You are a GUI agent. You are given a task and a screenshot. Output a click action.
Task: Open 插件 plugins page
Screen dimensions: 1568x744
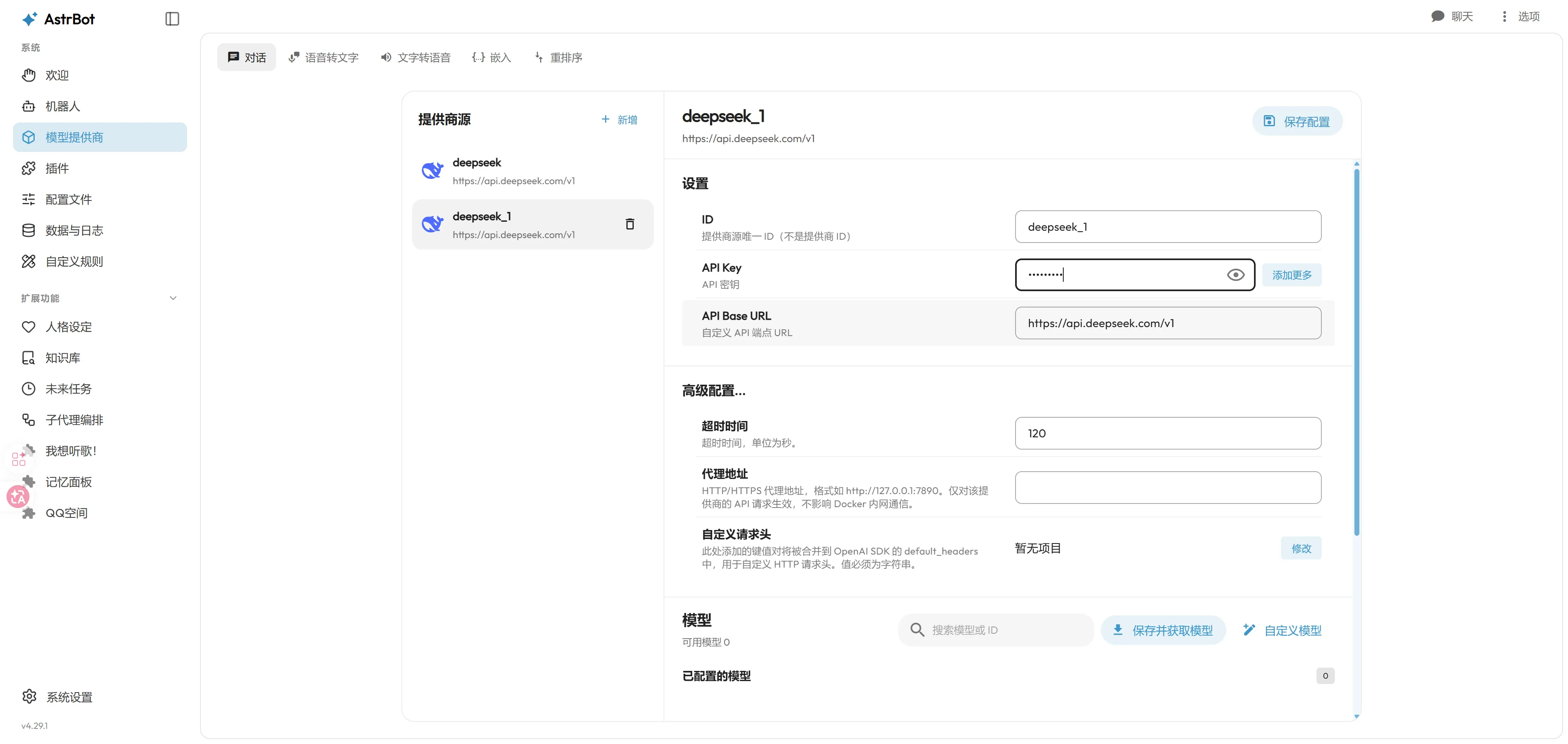point(100,168)
